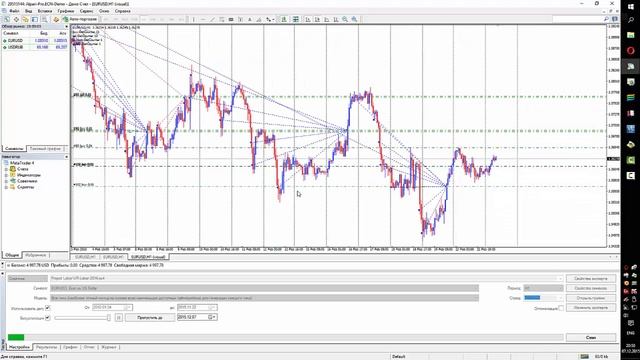Screen dimensions: 640x360
Task: Click Свойства эксперта button
Action: coord(591,278)
